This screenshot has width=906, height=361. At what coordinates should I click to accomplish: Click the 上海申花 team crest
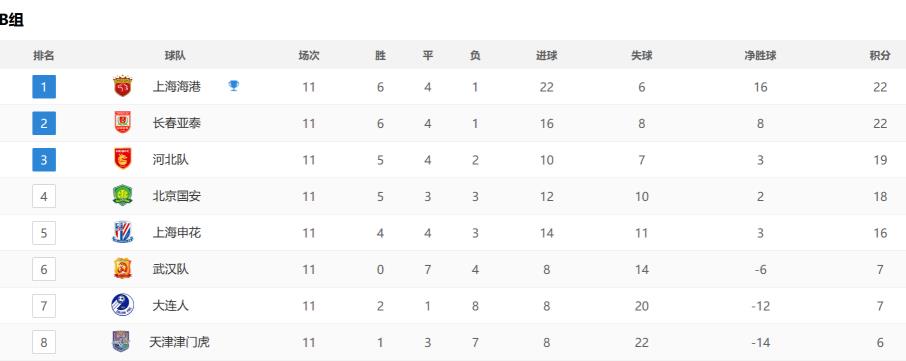pyautogui.click(x=122, y=232)
